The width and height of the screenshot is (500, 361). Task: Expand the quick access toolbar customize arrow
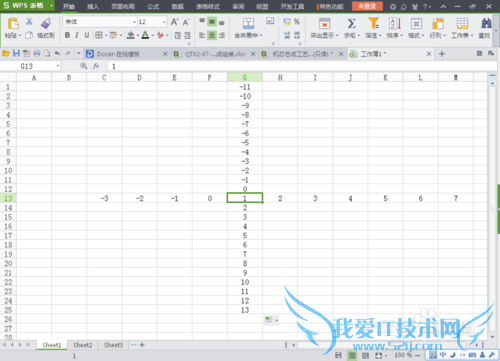coord(79,53)
